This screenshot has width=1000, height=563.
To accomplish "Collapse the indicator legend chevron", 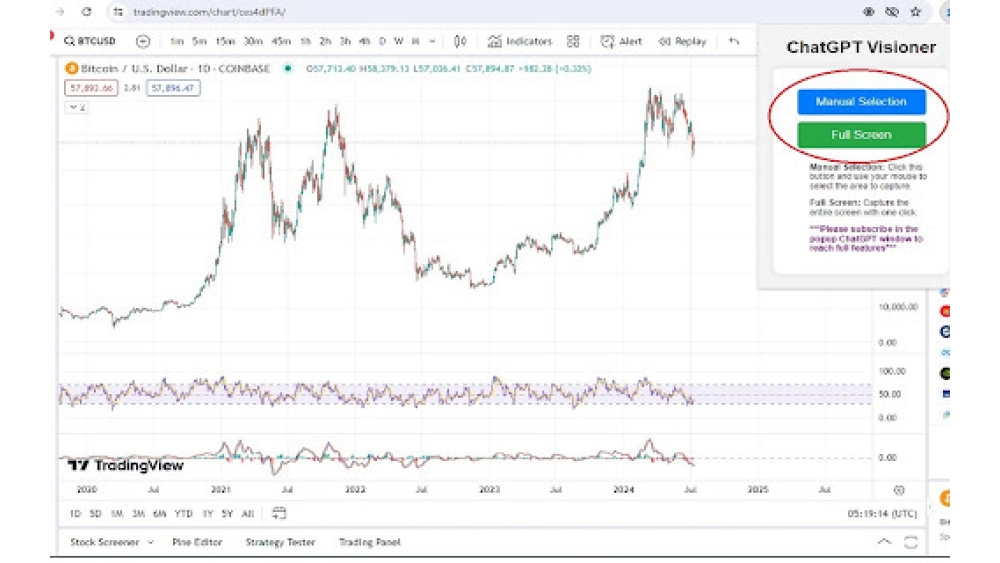I will pos(72,106).
